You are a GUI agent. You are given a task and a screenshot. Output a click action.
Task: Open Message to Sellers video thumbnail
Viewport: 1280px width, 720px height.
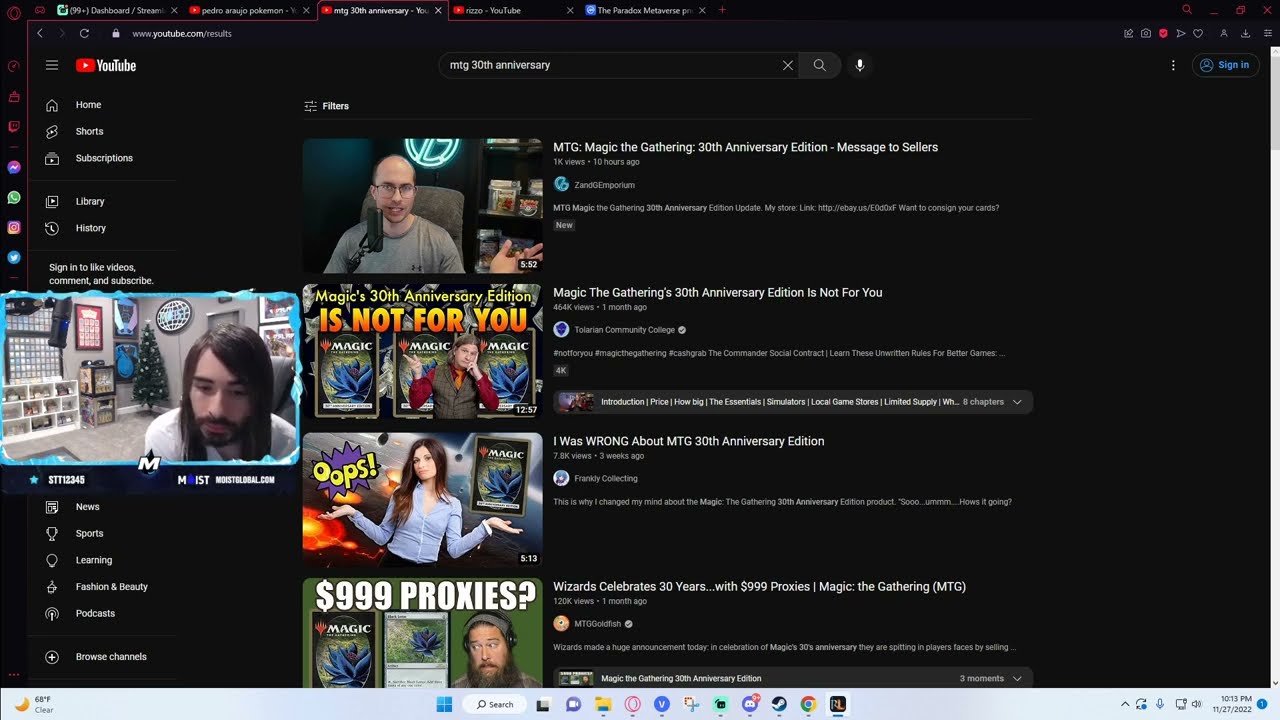tap(422, 206)
